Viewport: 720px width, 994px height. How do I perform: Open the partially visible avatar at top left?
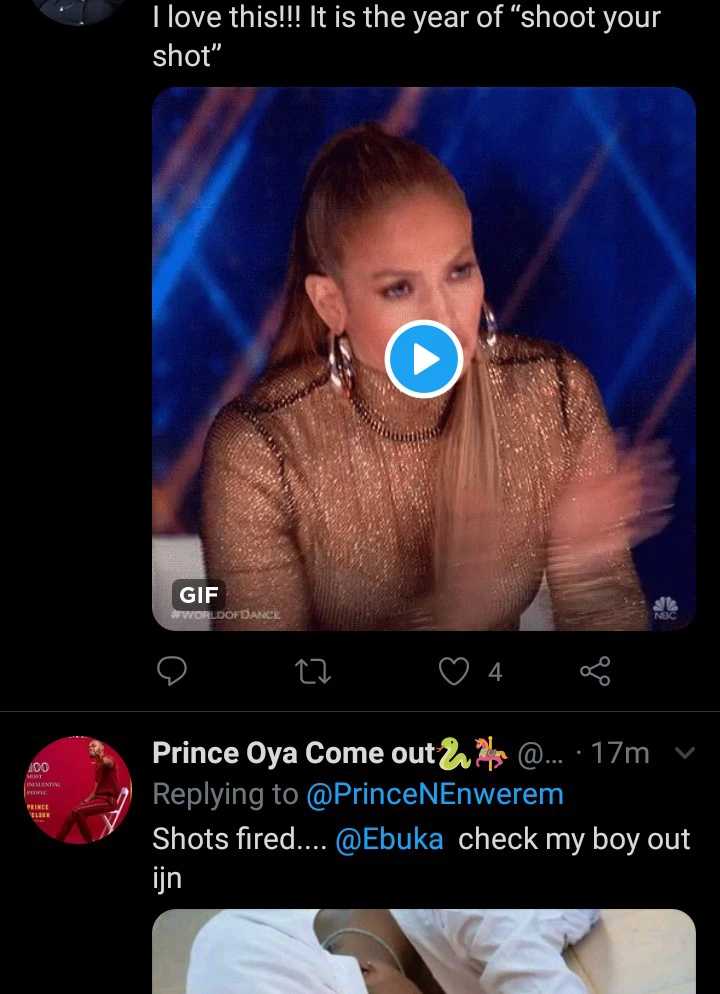point(77,10)
